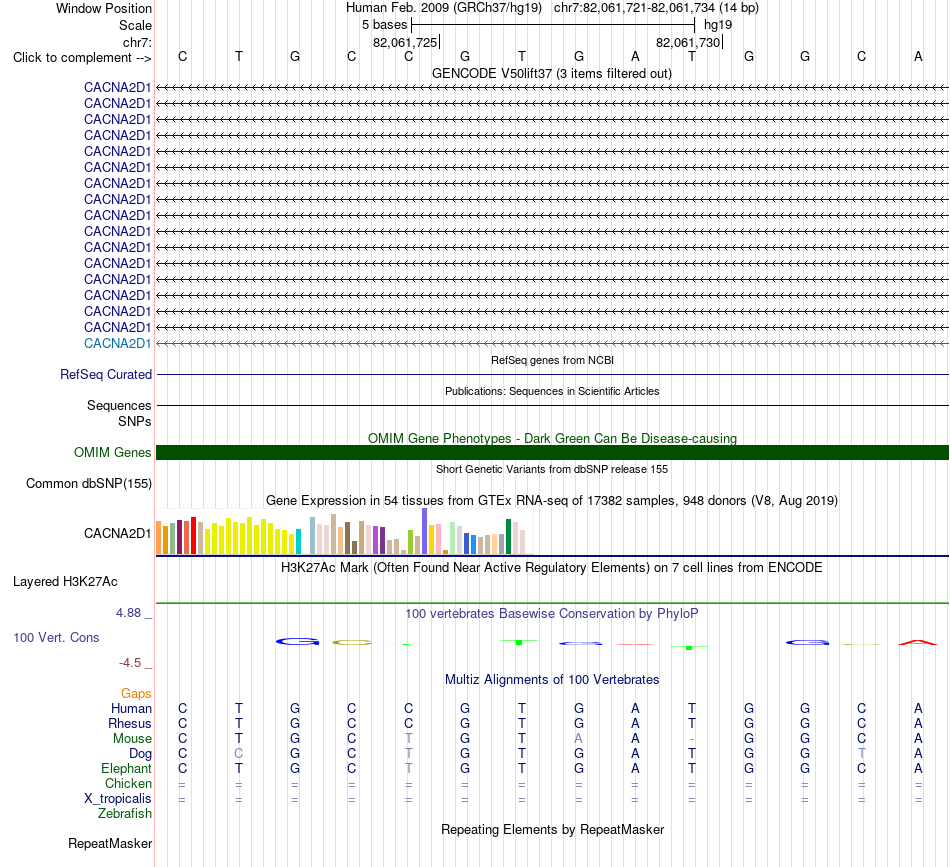
Task: Click the CACNA2D1 label beside GTEx bar chart
Action: tap(118, 533)
